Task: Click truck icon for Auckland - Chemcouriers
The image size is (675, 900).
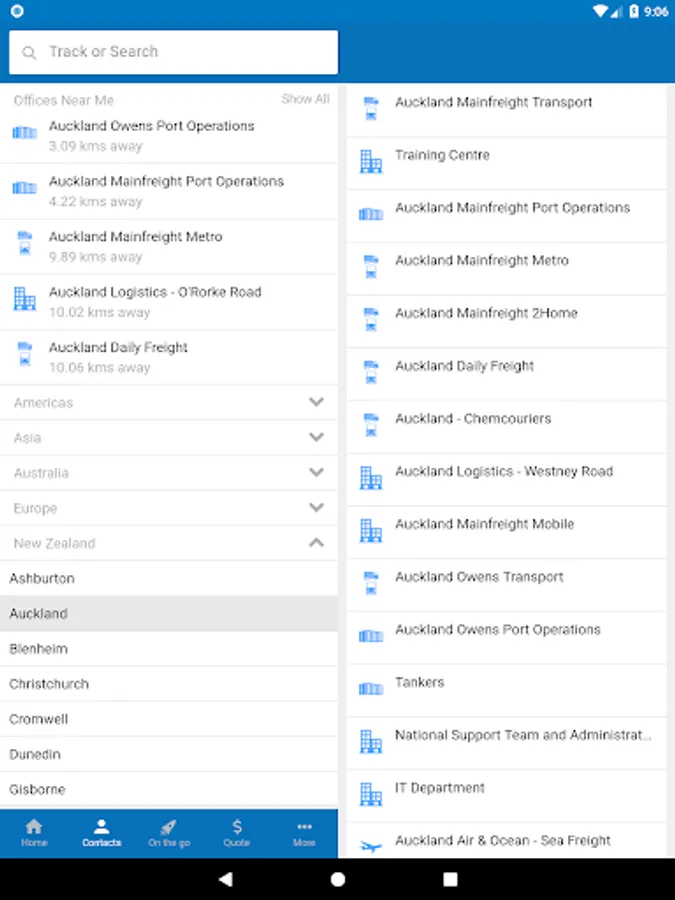Action: [x=371, y=425]
